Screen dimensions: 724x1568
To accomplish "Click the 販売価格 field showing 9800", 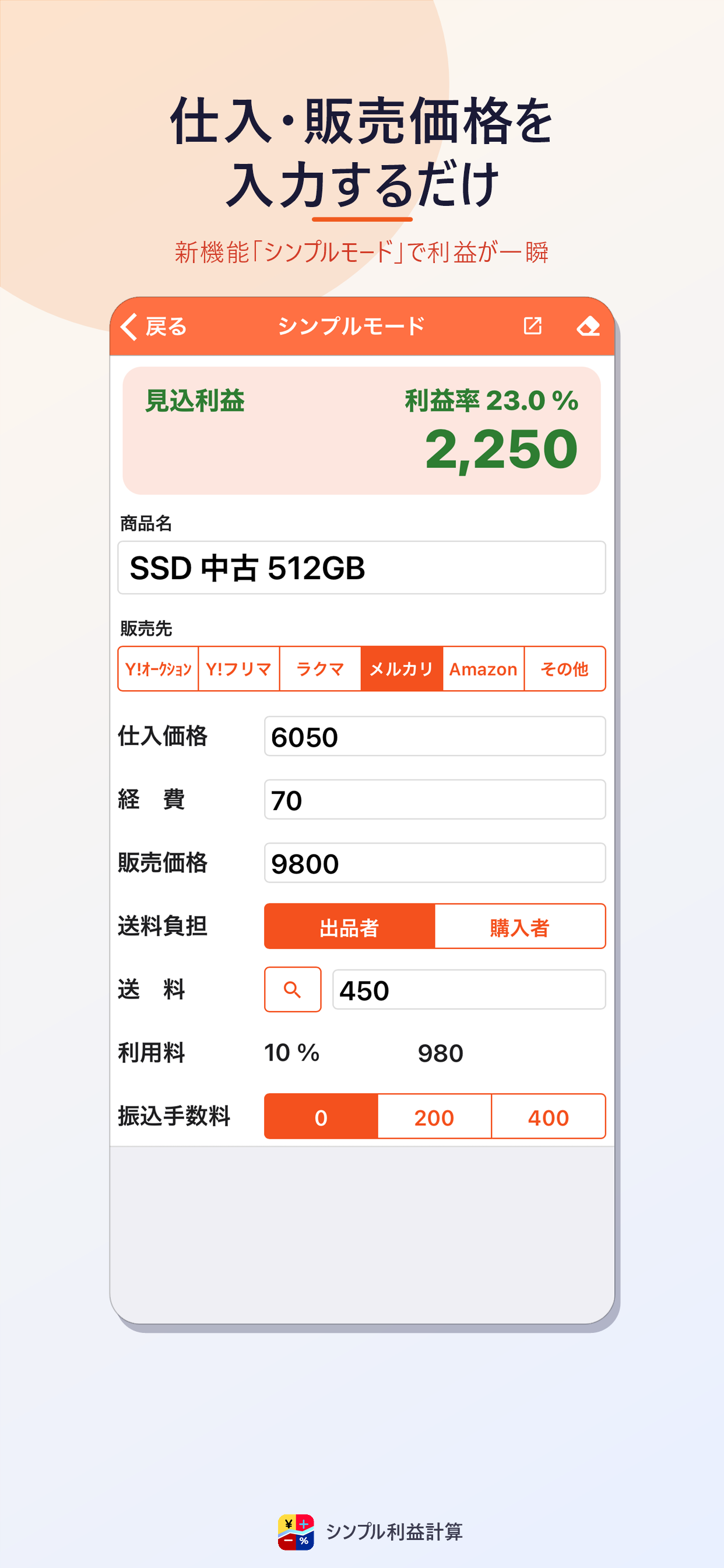I will coord(435,863).
